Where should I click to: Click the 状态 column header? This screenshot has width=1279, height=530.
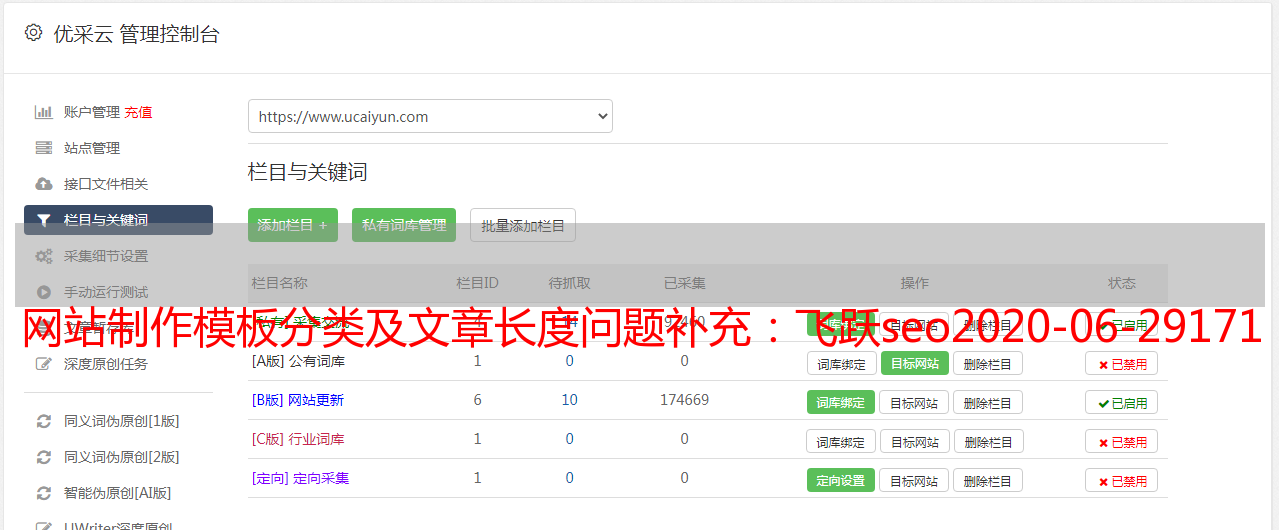pyautogui.click(x=1122, y=283)
